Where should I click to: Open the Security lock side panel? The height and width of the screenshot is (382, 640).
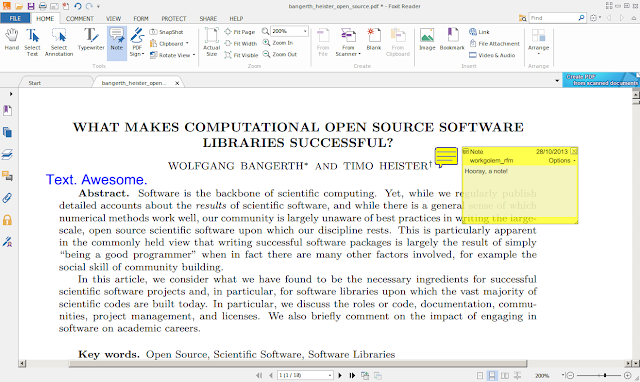click(x=7, y=220)
